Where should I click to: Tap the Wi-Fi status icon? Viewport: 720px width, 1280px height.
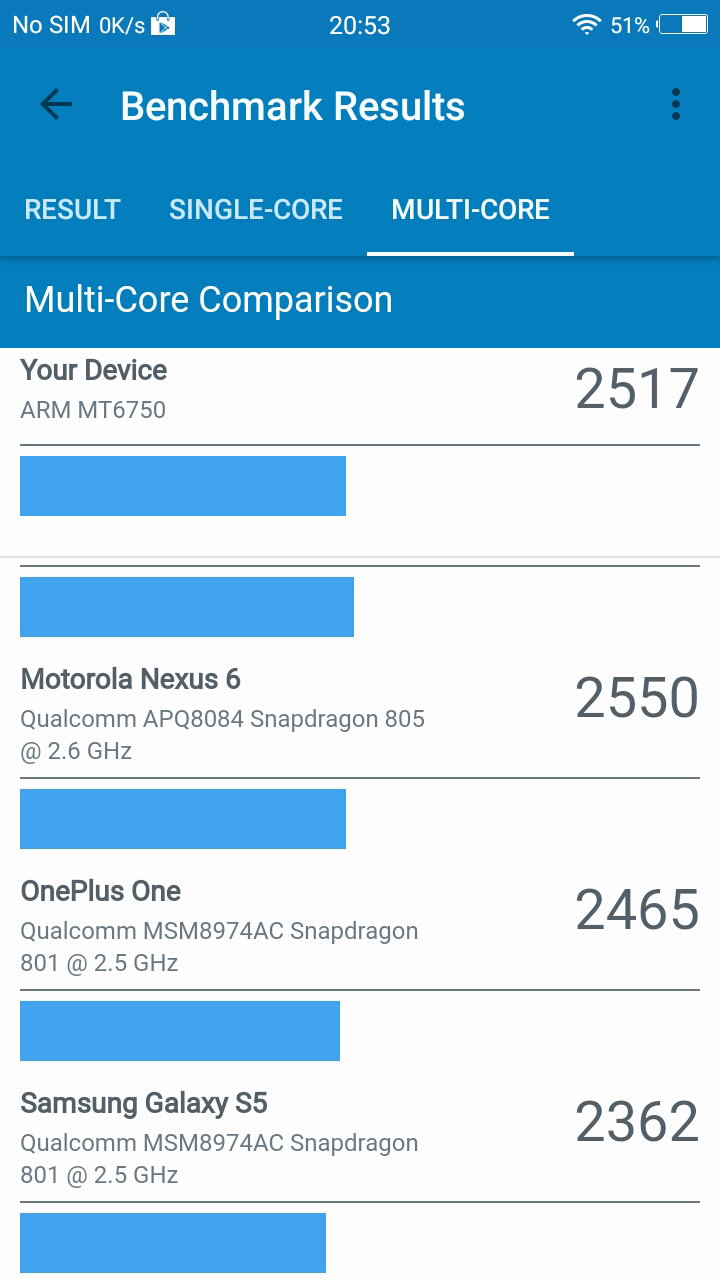[x=586, y=25]
